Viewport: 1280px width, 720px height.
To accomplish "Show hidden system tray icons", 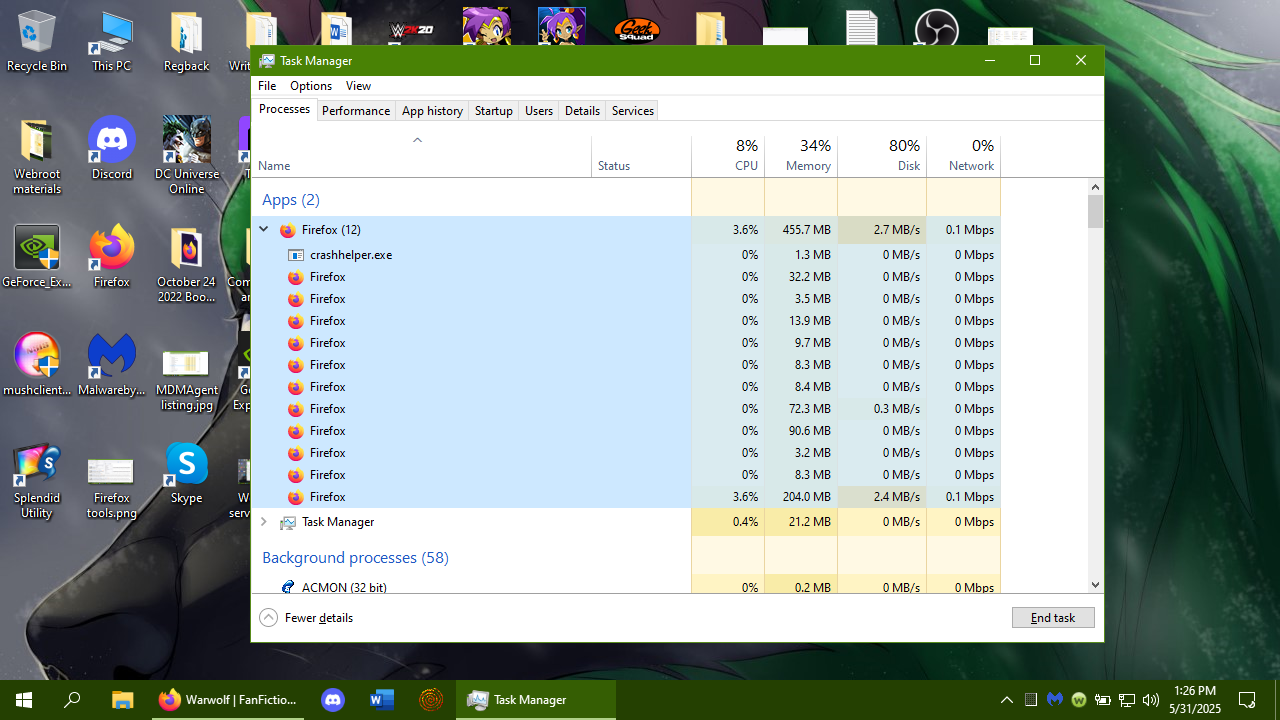I will 1007,700.
